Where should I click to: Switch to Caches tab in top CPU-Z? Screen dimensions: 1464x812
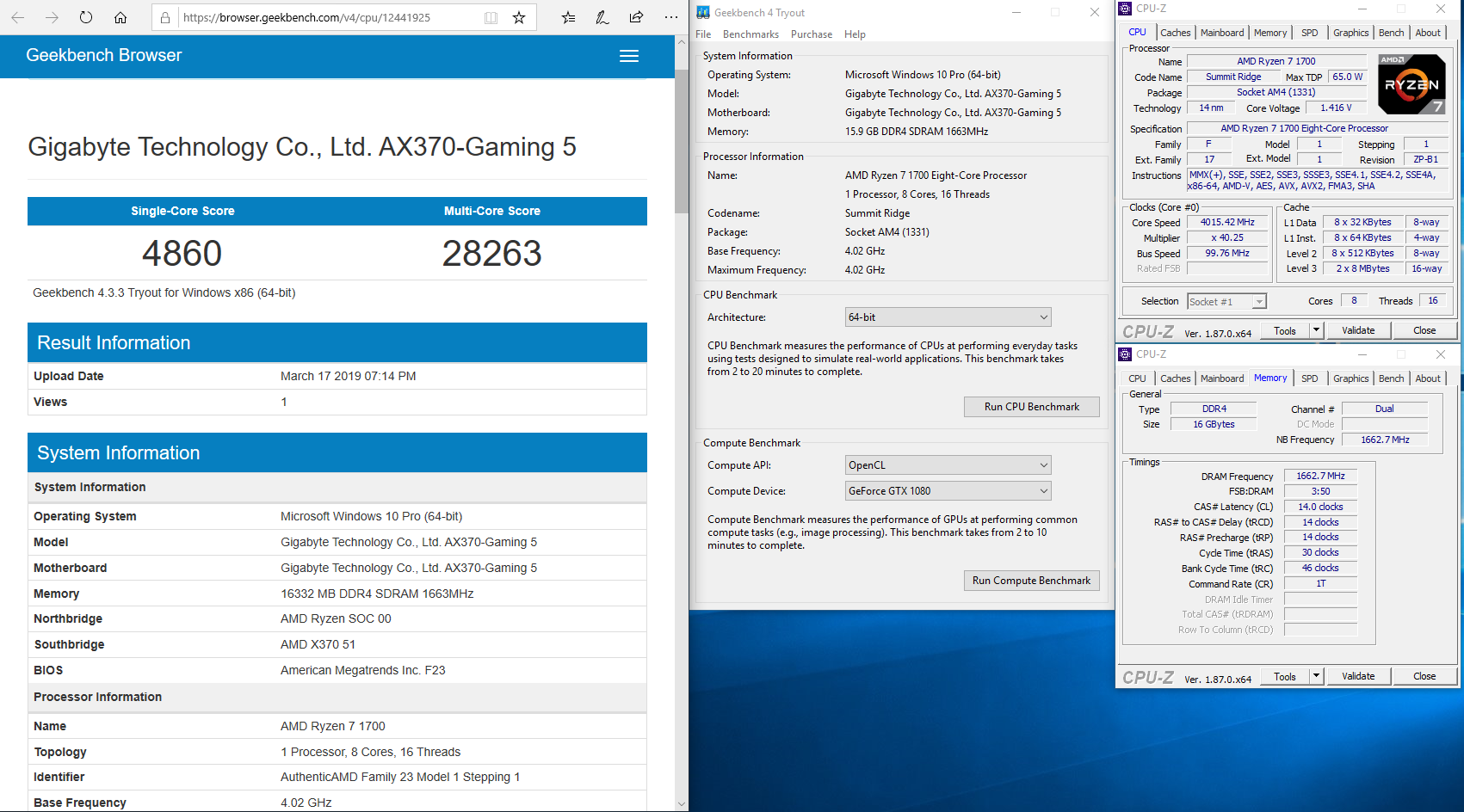click(1175, 33)
